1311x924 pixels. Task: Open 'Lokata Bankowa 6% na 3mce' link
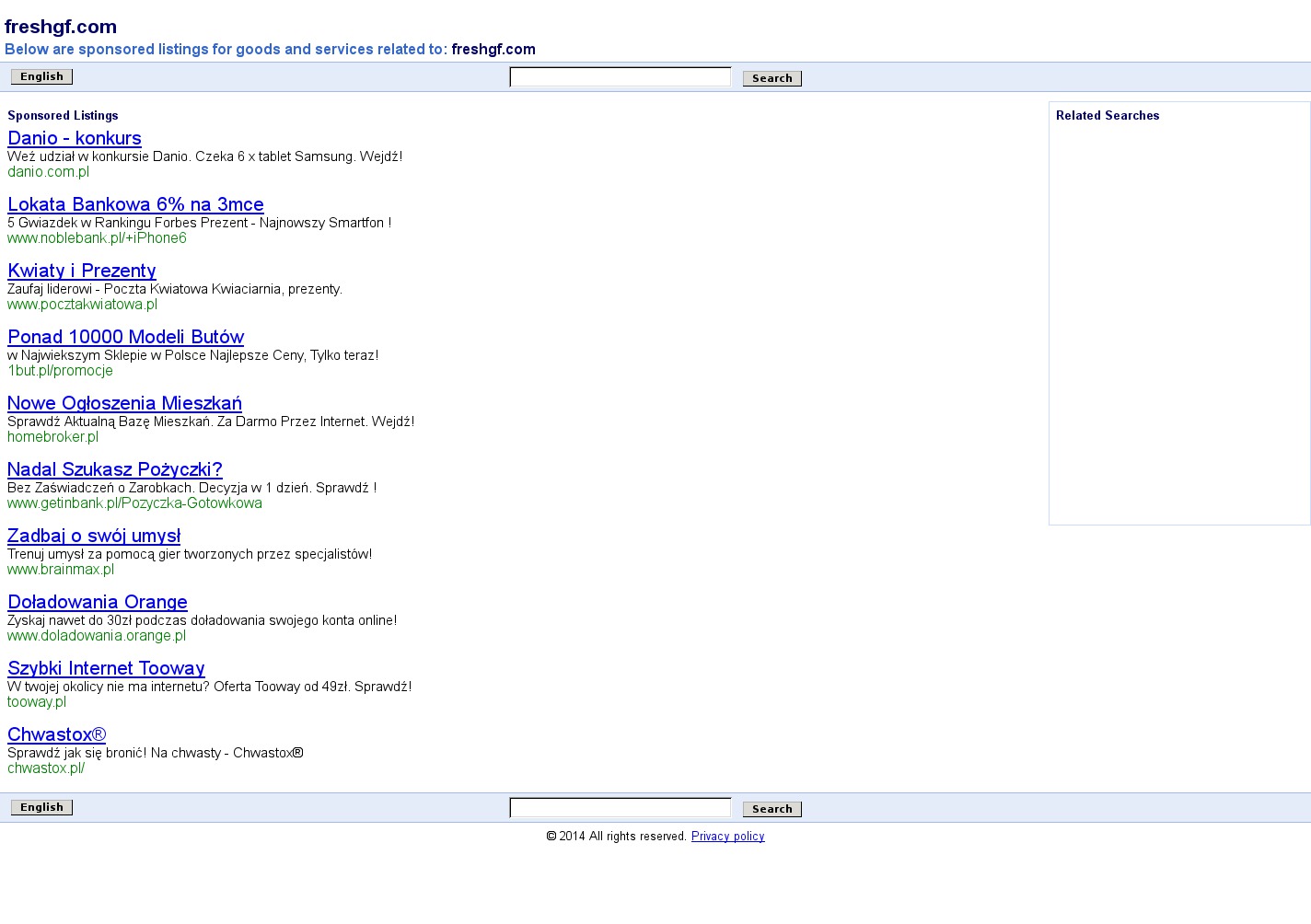pos(135,204)
